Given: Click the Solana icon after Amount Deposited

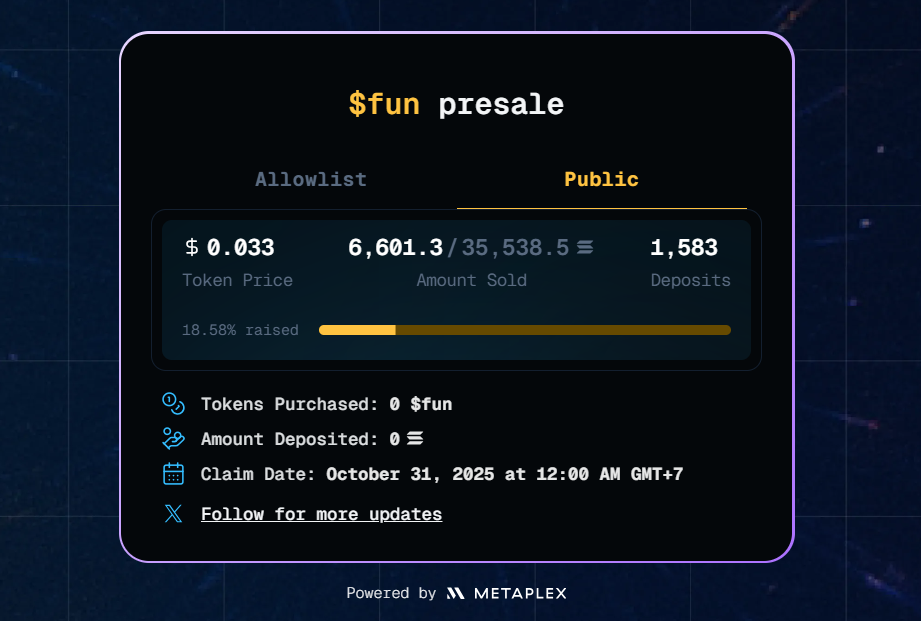Looking at the screenshot, I should point(414,439).
